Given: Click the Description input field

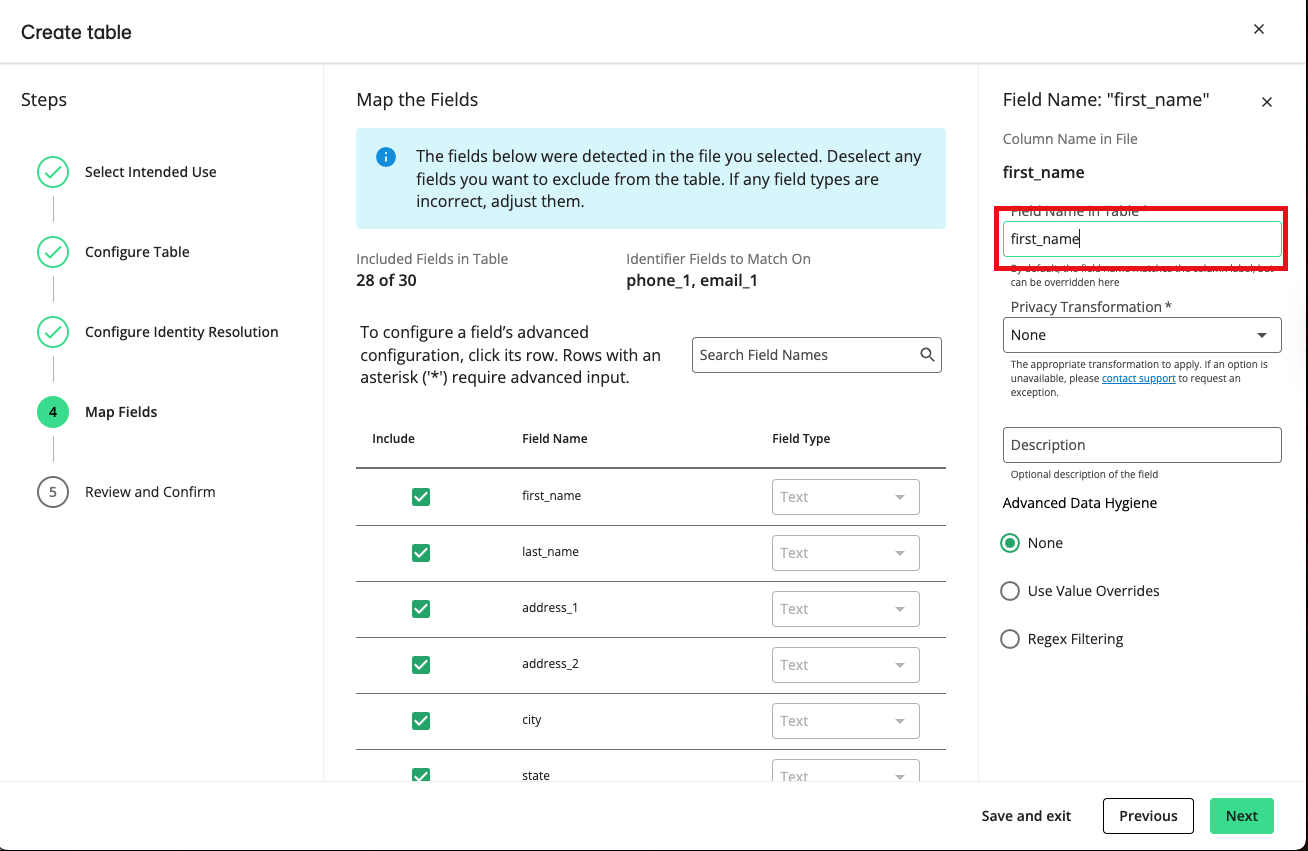Looking at the screenshot, I should 1141,445.
